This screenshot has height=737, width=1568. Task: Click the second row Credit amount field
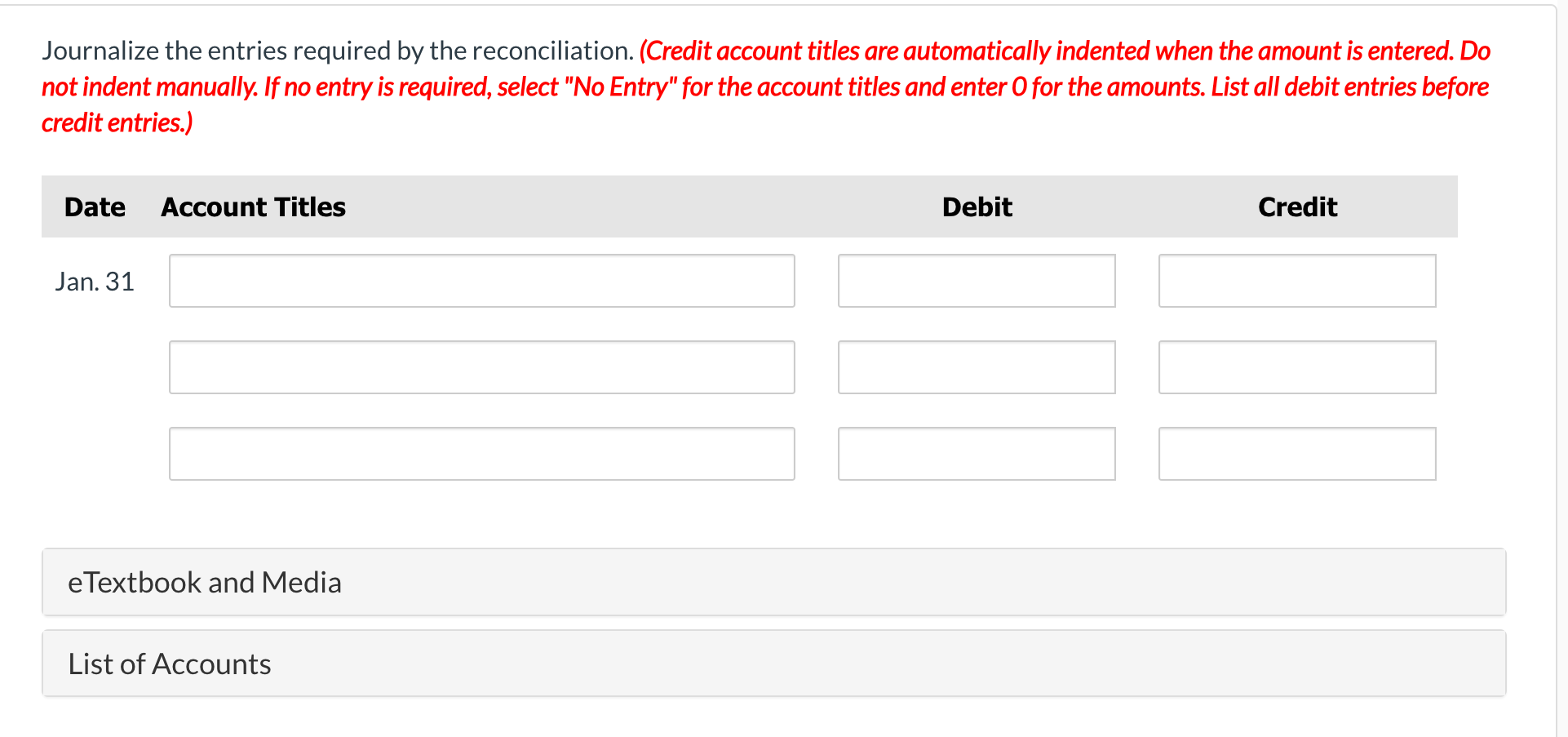1296,367
